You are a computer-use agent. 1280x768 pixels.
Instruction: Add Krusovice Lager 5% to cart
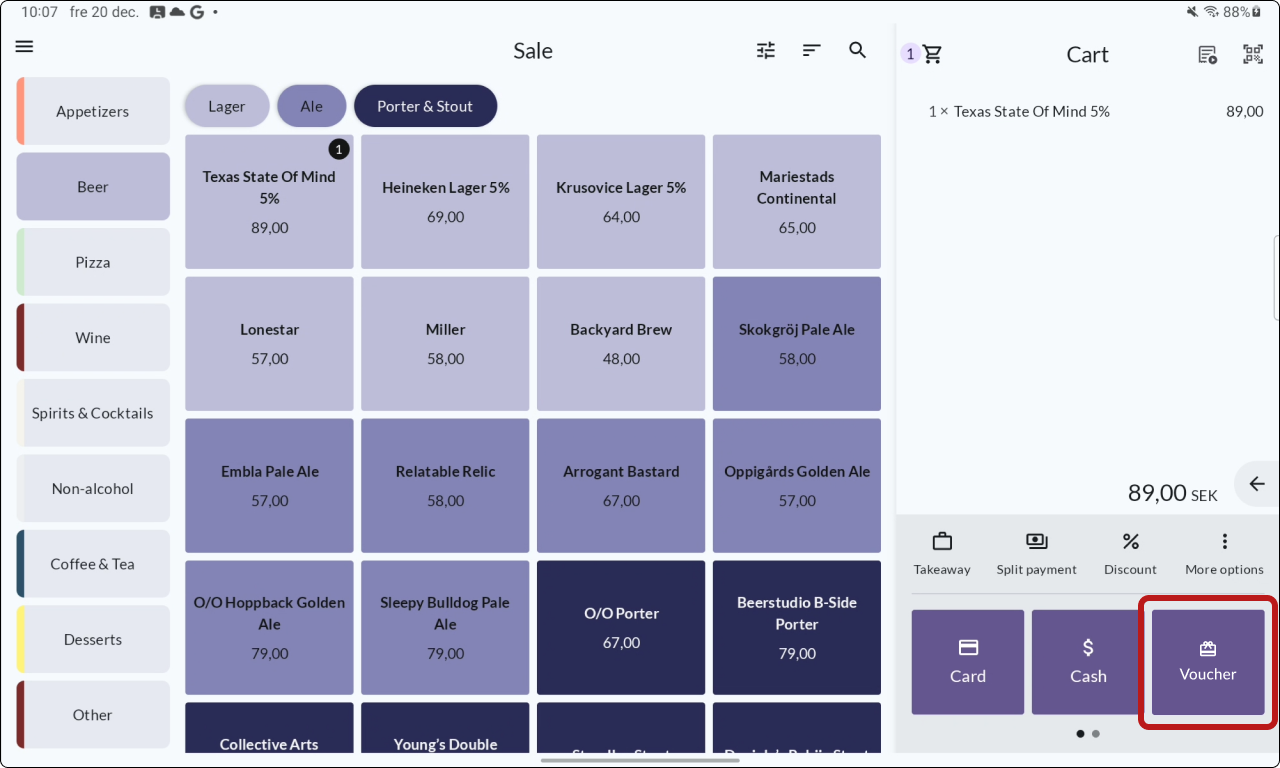621,202
